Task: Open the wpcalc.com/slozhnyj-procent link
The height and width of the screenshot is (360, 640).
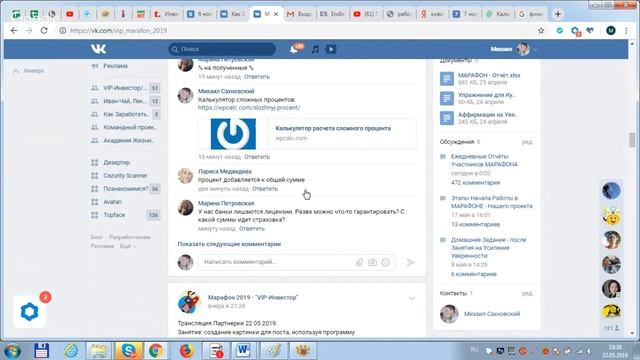Action: [249, 108]
